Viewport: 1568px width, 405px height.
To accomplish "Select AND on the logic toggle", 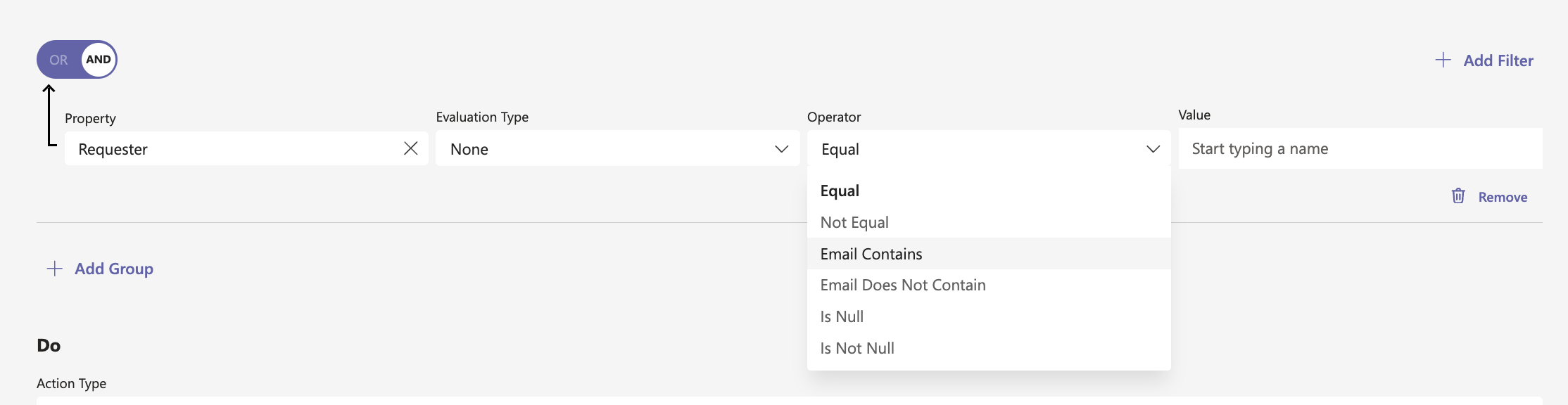I will (99, 60).
